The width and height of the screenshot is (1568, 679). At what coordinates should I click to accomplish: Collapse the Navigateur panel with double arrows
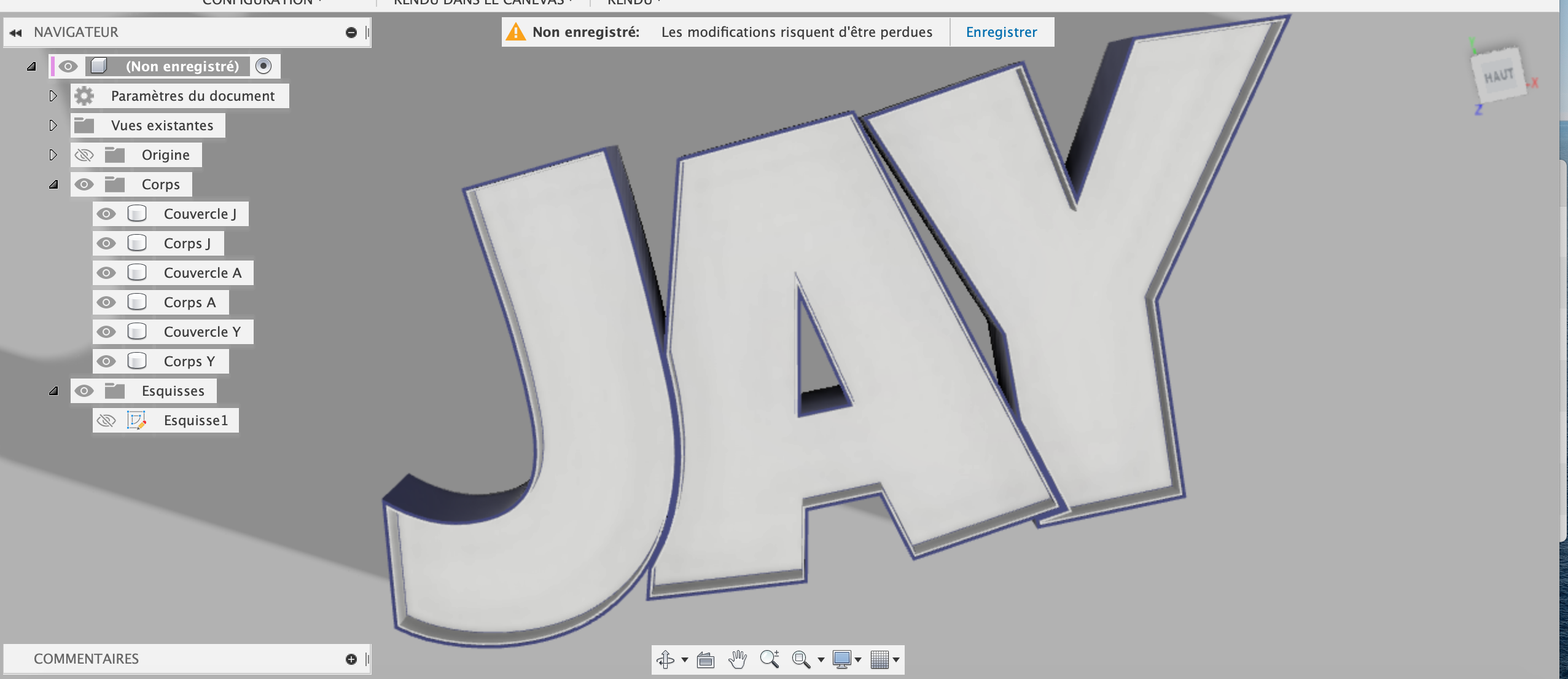(x=16, y=33)
